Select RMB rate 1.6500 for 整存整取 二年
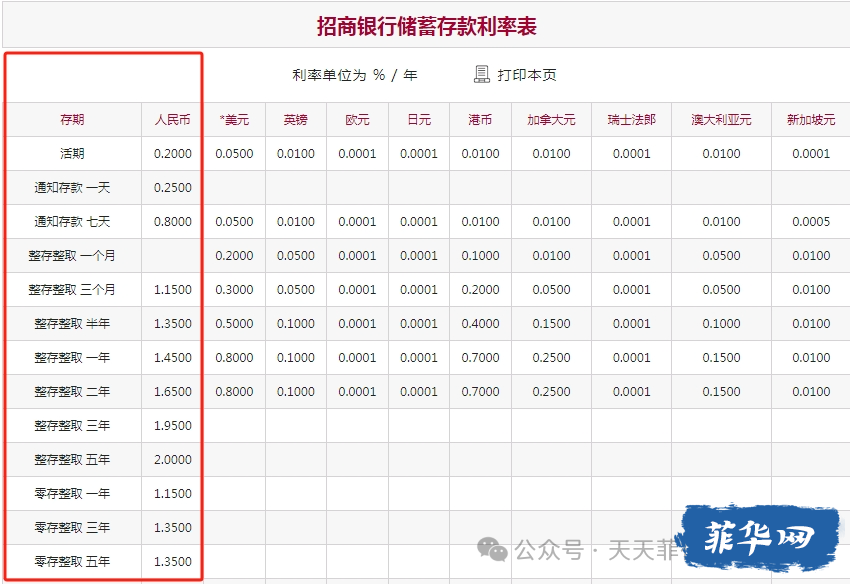Screen dimensions: 850x584 tap(172, 392)
